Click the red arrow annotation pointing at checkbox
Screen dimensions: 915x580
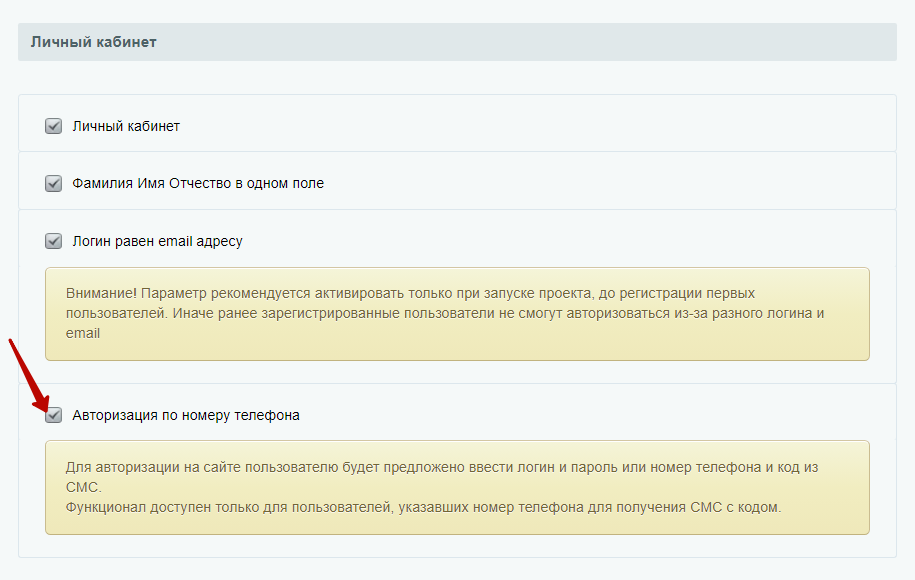29,375
